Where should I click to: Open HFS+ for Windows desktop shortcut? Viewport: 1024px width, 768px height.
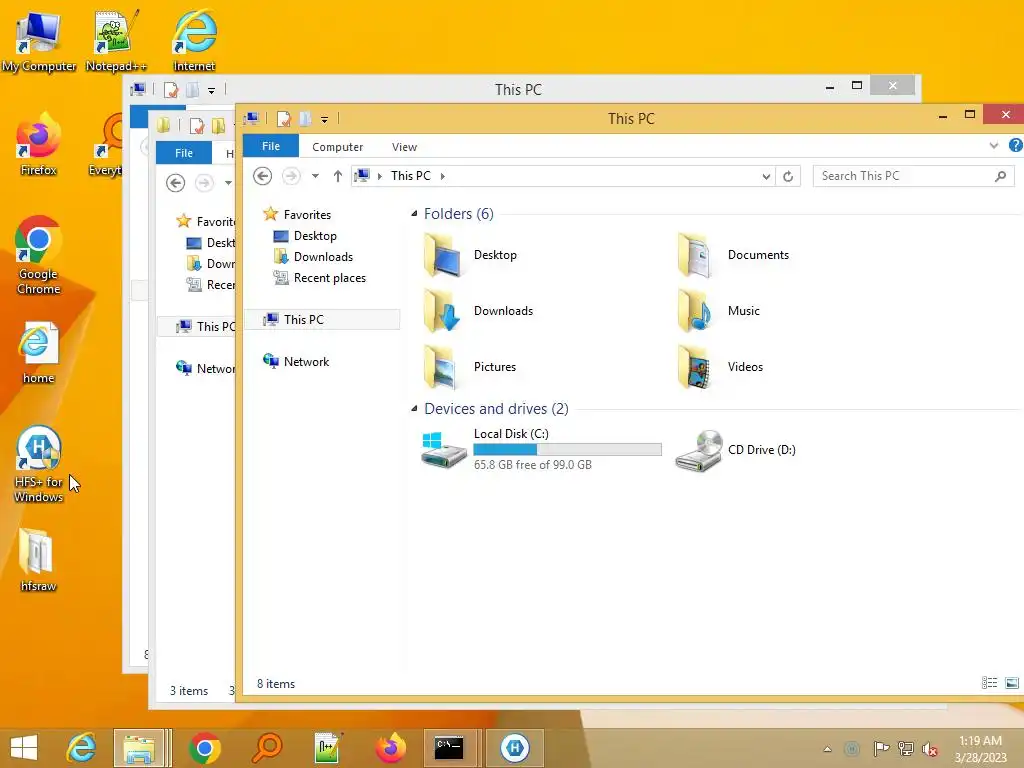(x=39, y=464)
